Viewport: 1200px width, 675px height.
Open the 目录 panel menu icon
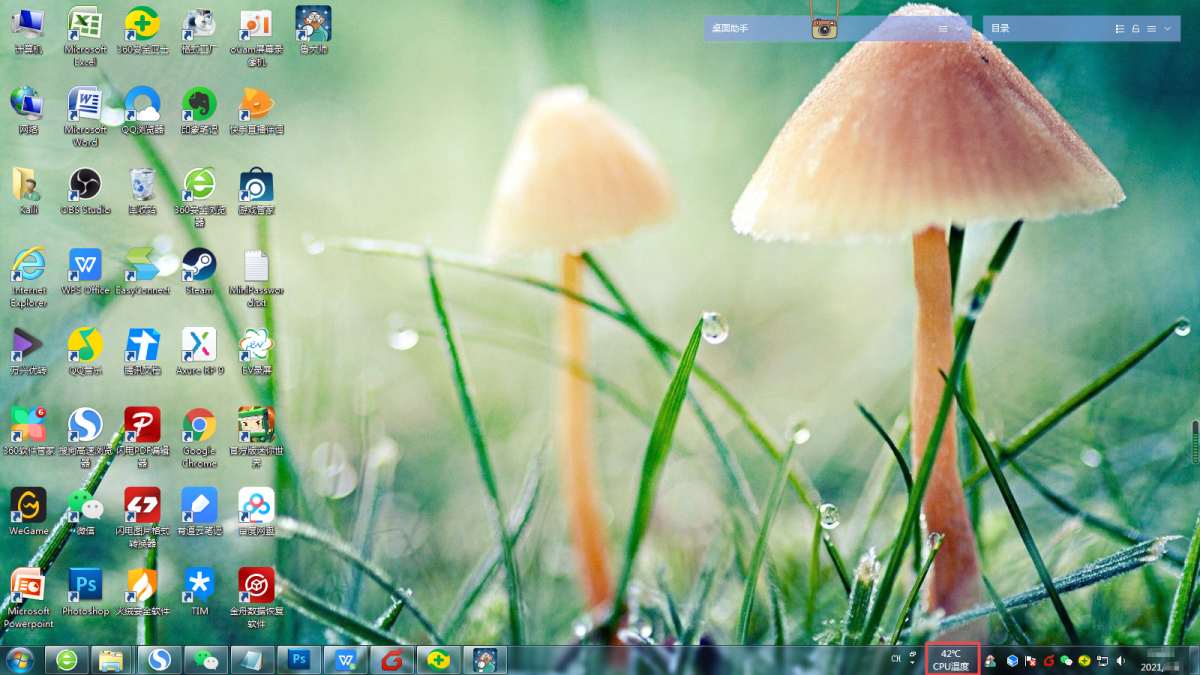coord(1152,29)
